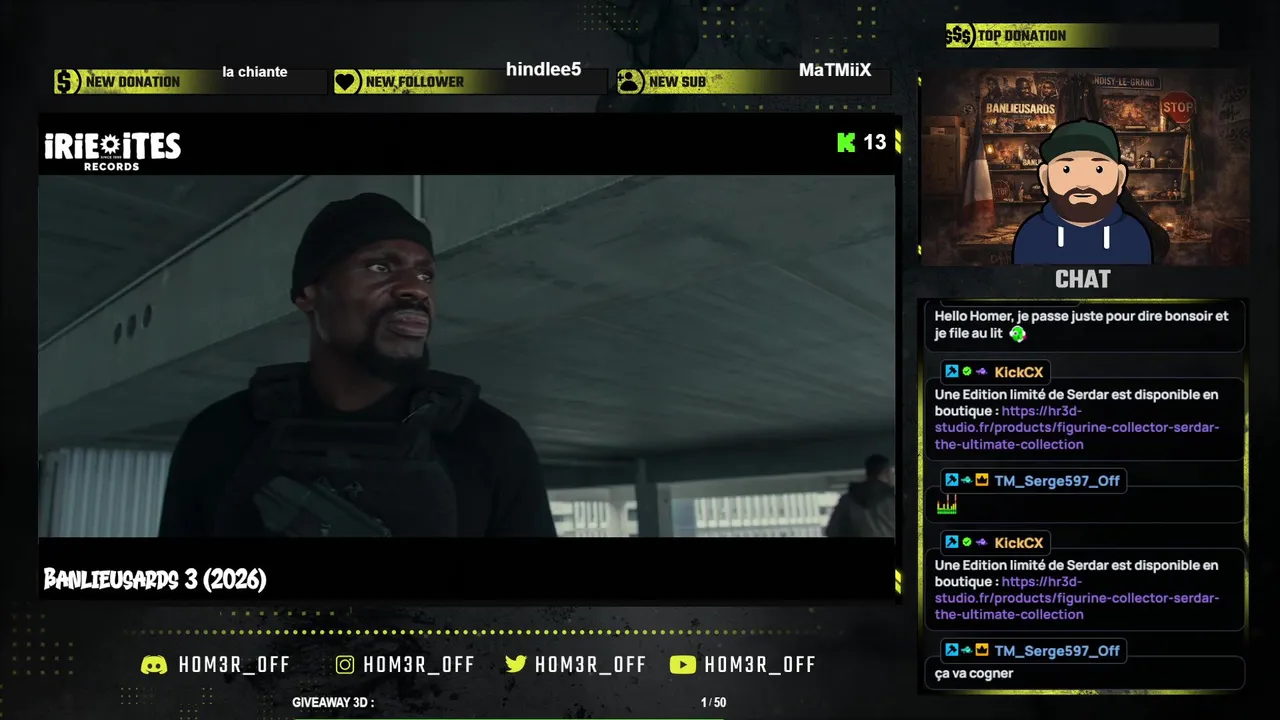
Task: Click the gold crown badge on the upper TM_Serge597_Off
Action: coord(982,481)
